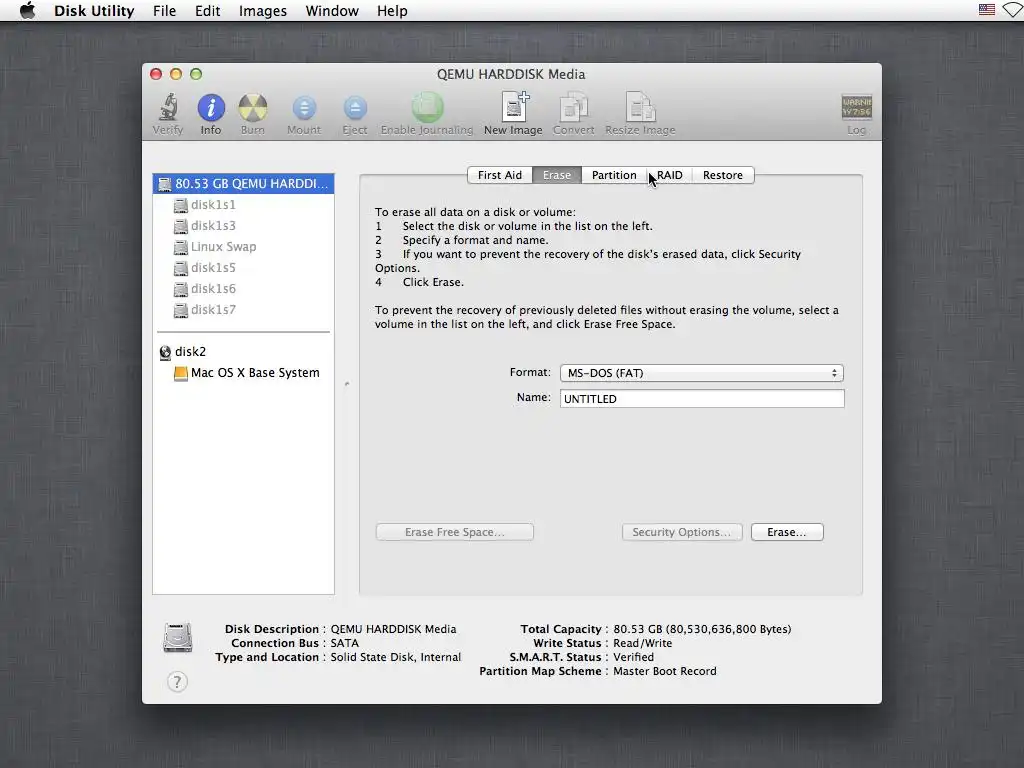1024x768 pixels.
Task: Open the File menu
Action: click(164, 10)
